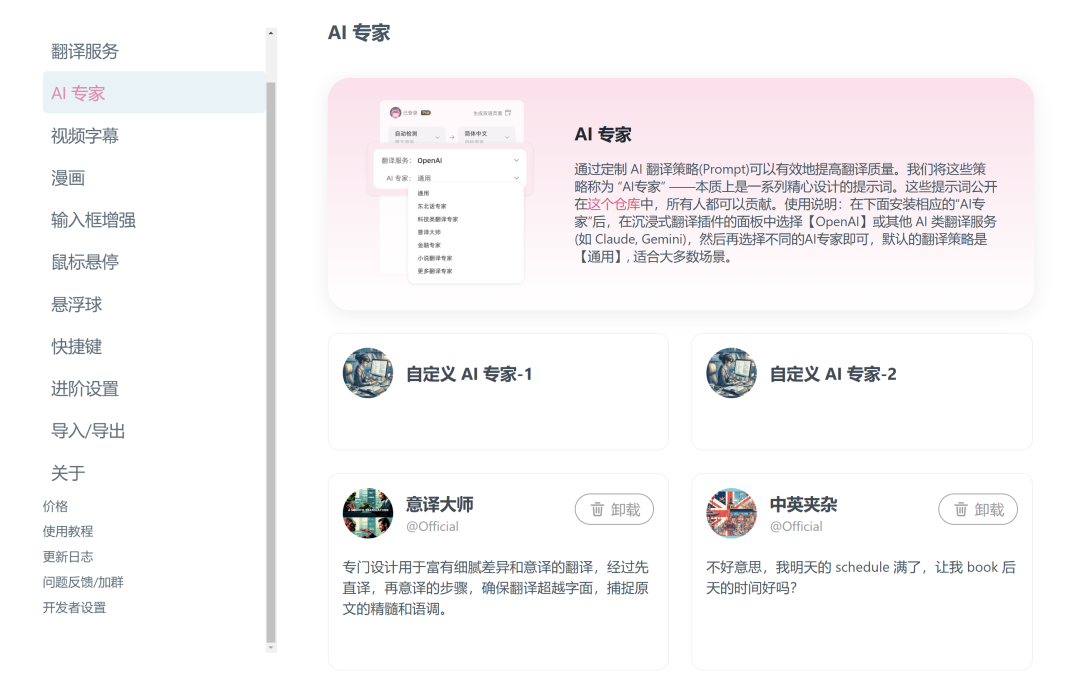This screenshot has height=688, width=1080.
Task: Uninstall the 意译大师 expert
Action: [614, 509]
